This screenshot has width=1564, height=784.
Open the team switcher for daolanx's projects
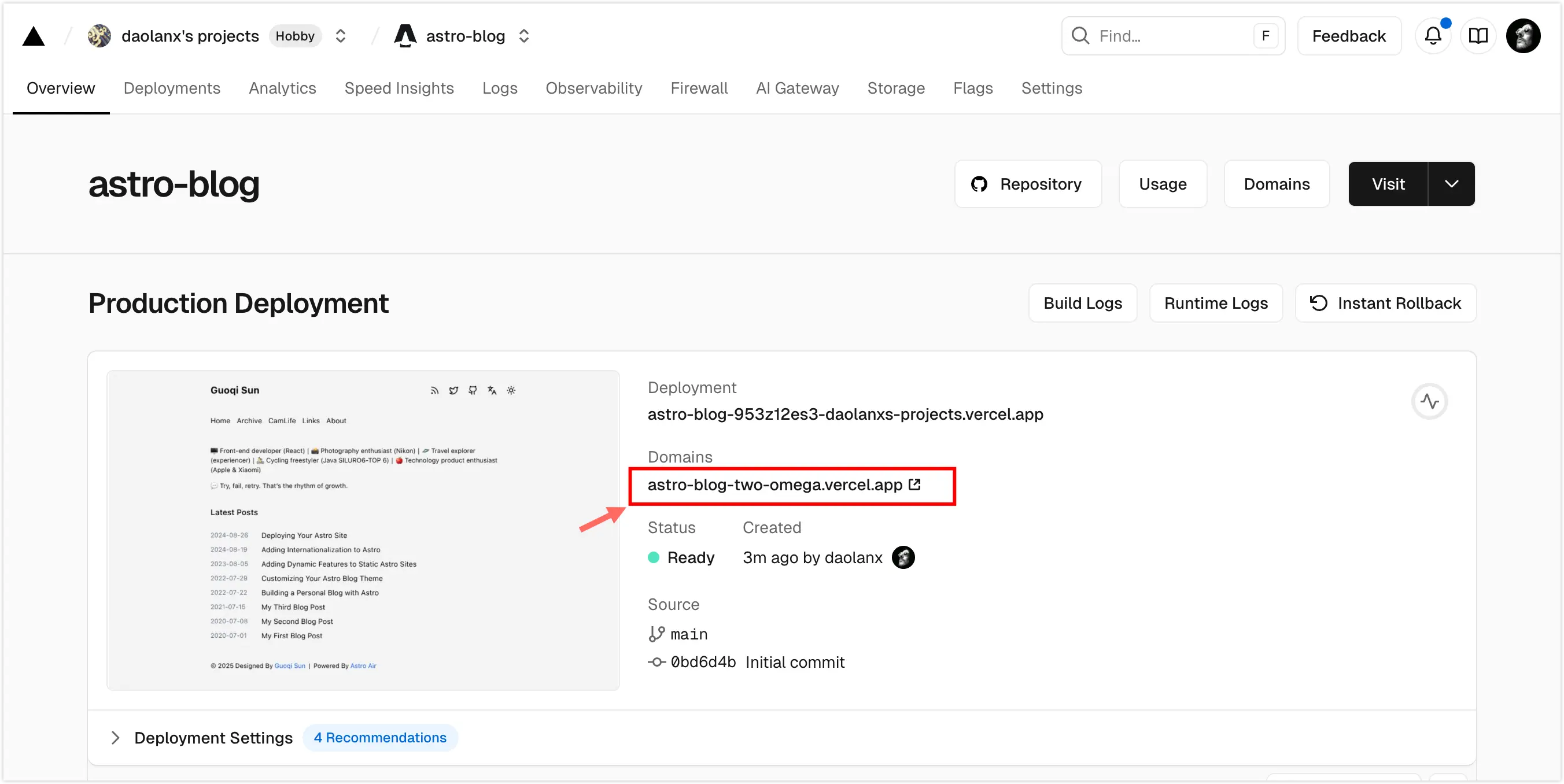[x=341, y=36]
